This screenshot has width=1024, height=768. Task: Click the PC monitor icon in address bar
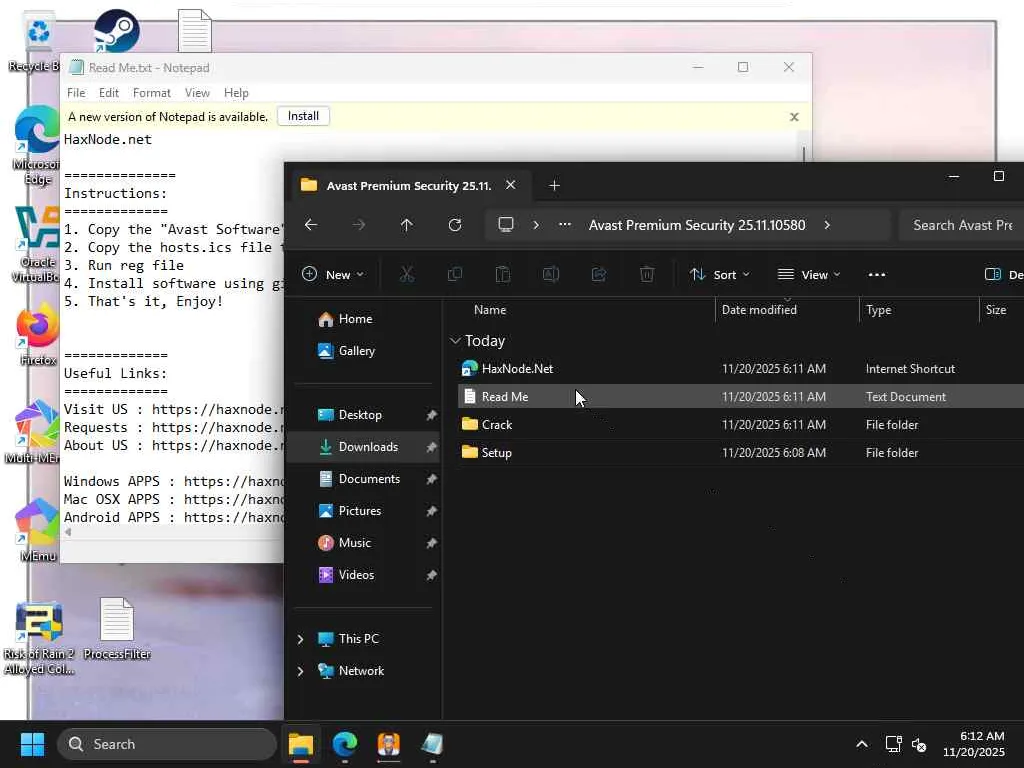click(505, 225)
